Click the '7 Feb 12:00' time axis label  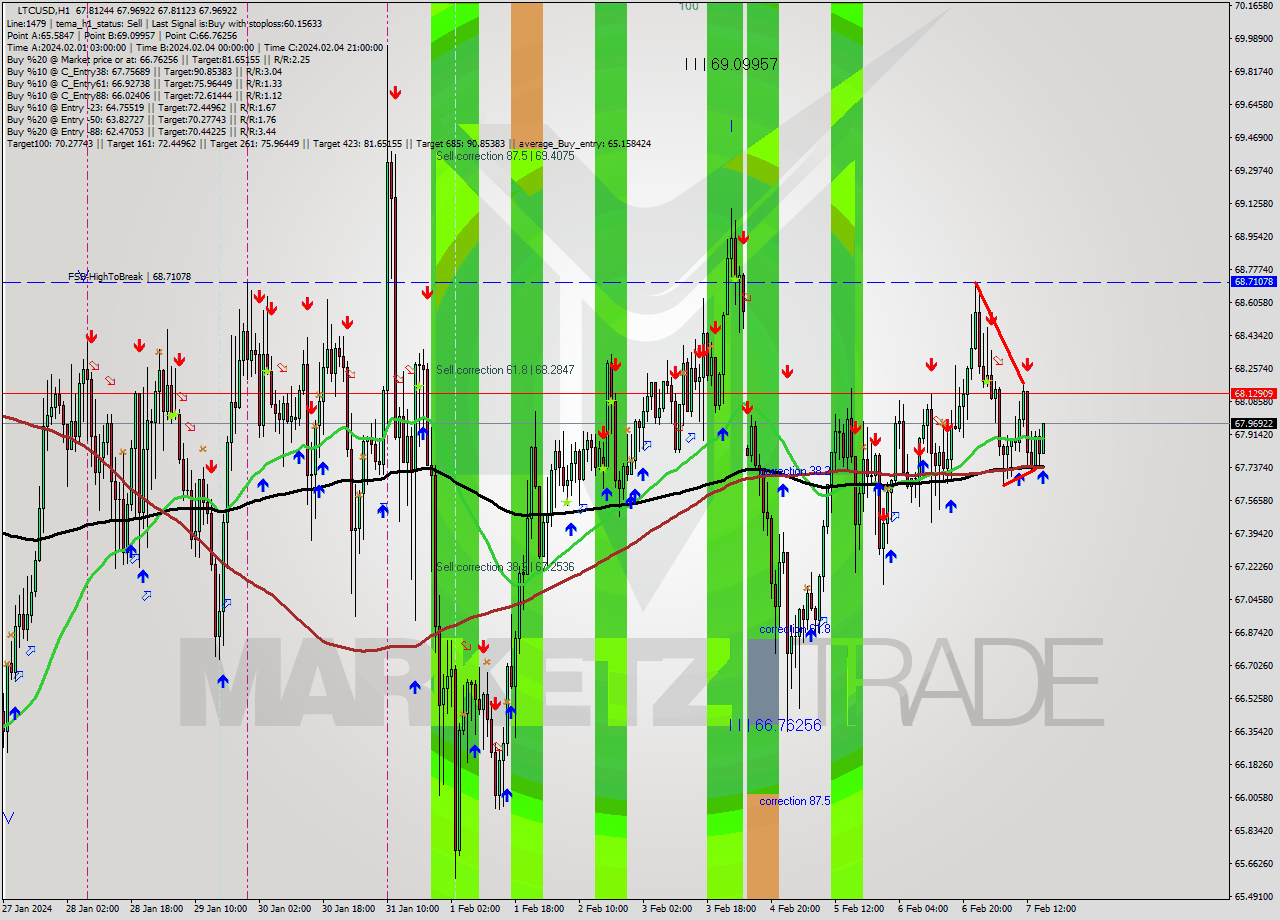pos(1051,909)
